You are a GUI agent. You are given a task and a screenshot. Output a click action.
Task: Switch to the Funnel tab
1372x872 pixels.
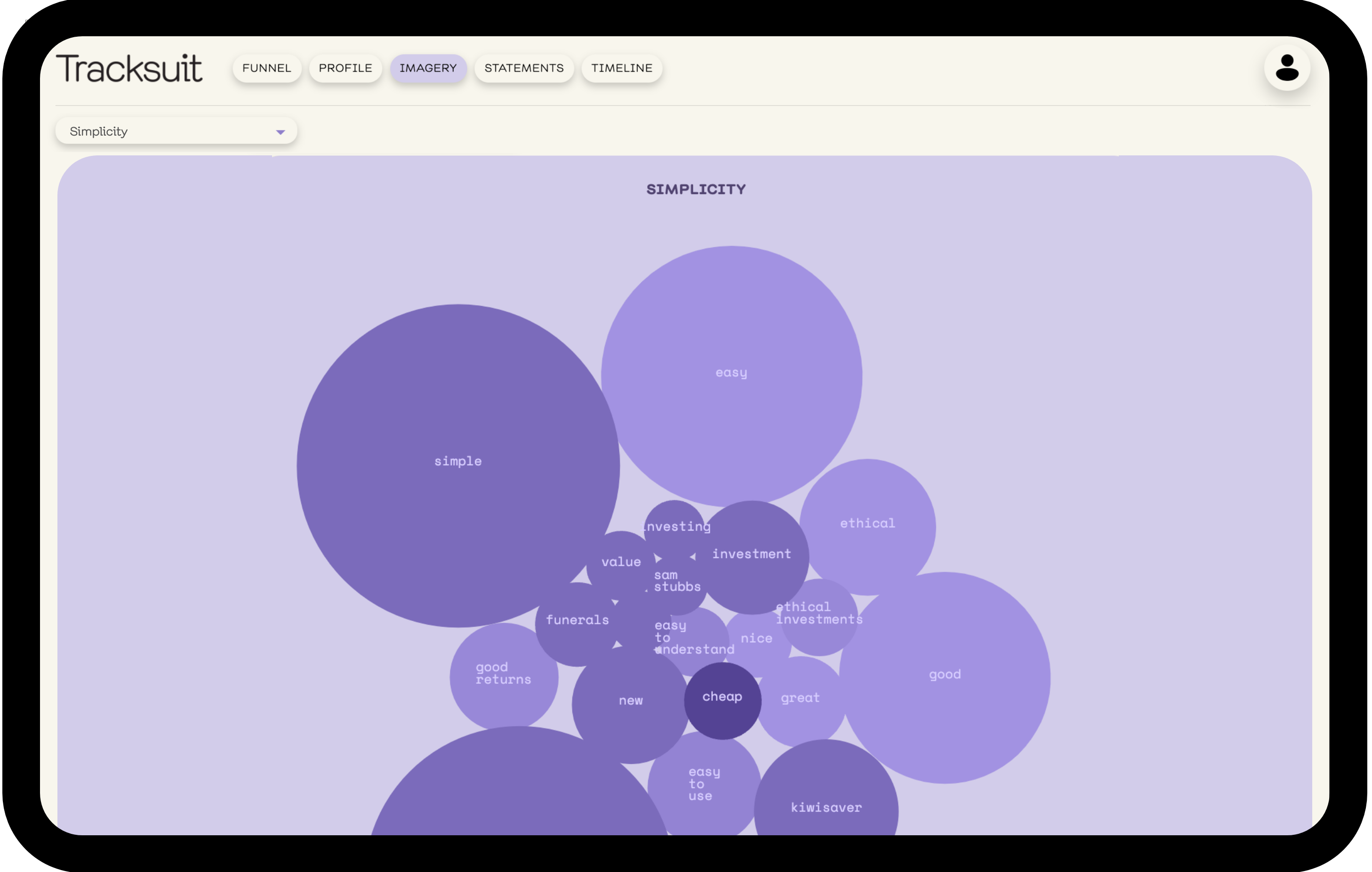click(266, 68)
